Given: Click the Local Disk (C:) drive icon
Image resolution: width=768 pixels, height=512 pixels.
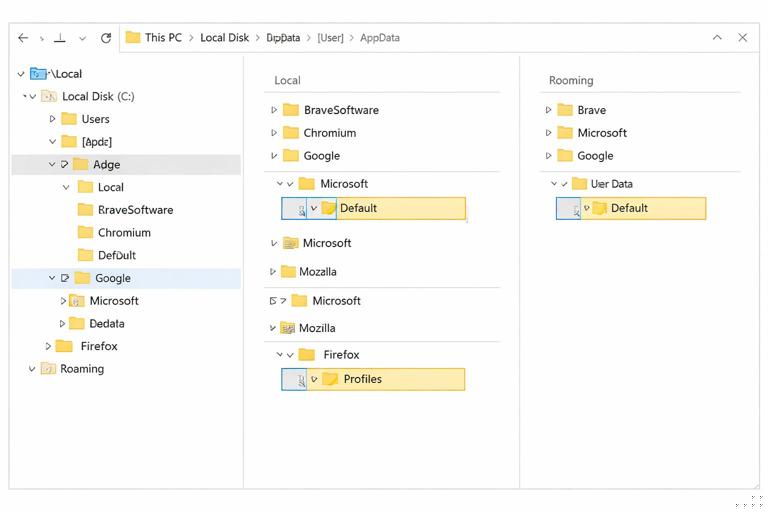Looking at the screenshot, I should pyautogui.click(x=49, y=97).
